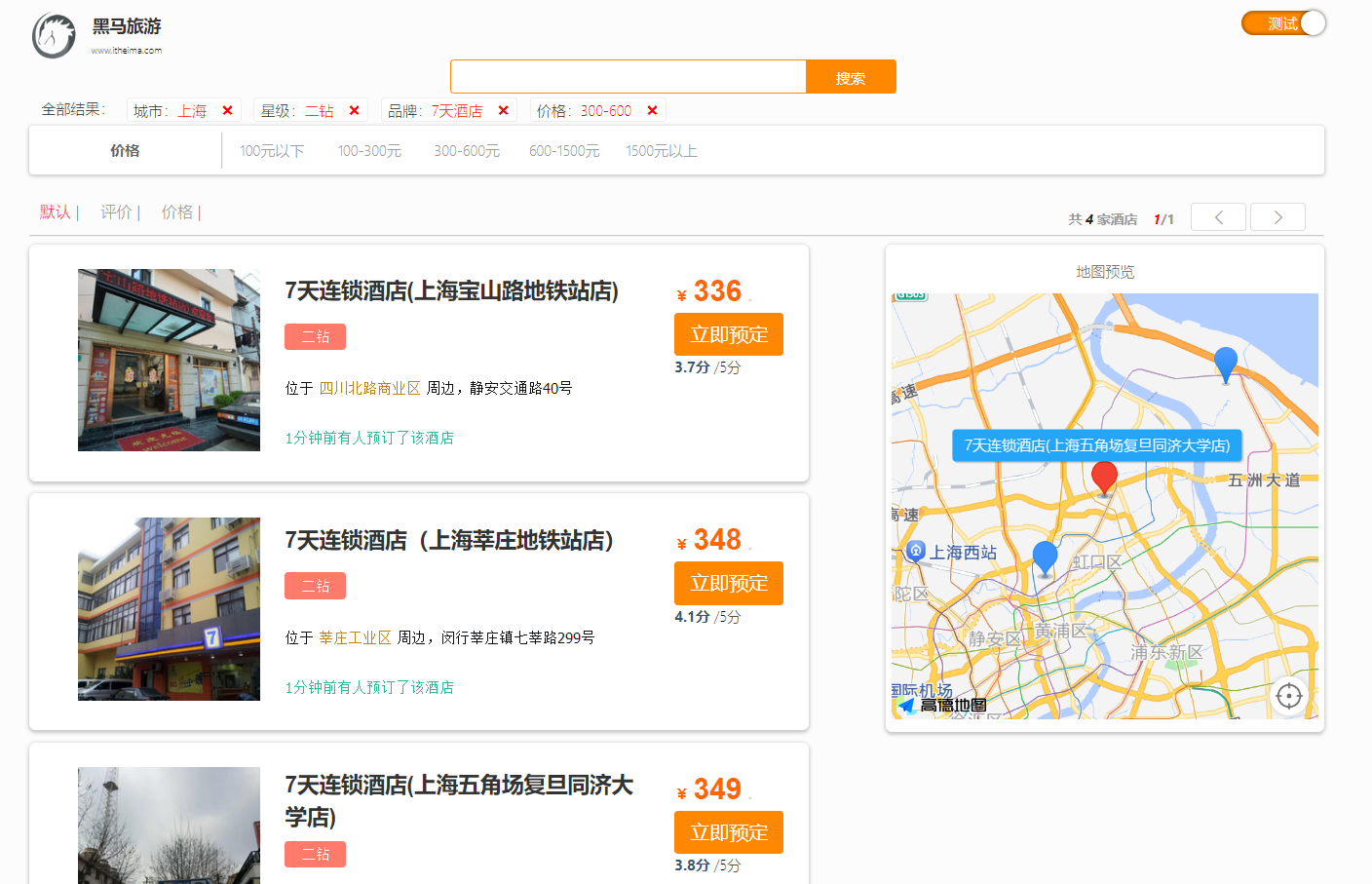Image resolution: width=1372 pixels, height=884 pixels.
Task: Remove the 品牌: 7天酒店 filter tag
Action: [x=503, y=110]
